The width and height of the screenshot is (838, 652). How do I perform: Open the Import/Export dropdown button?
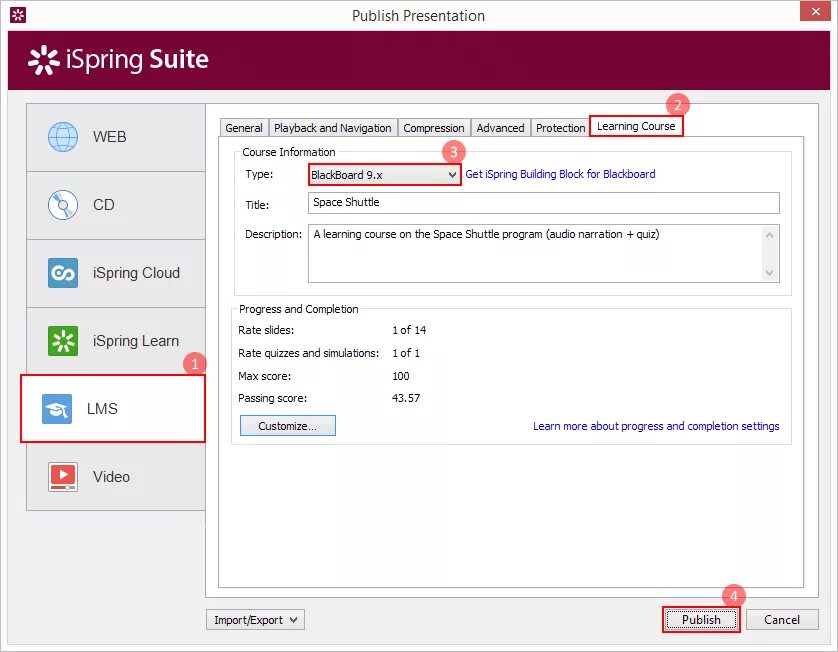tap(255, 620)
